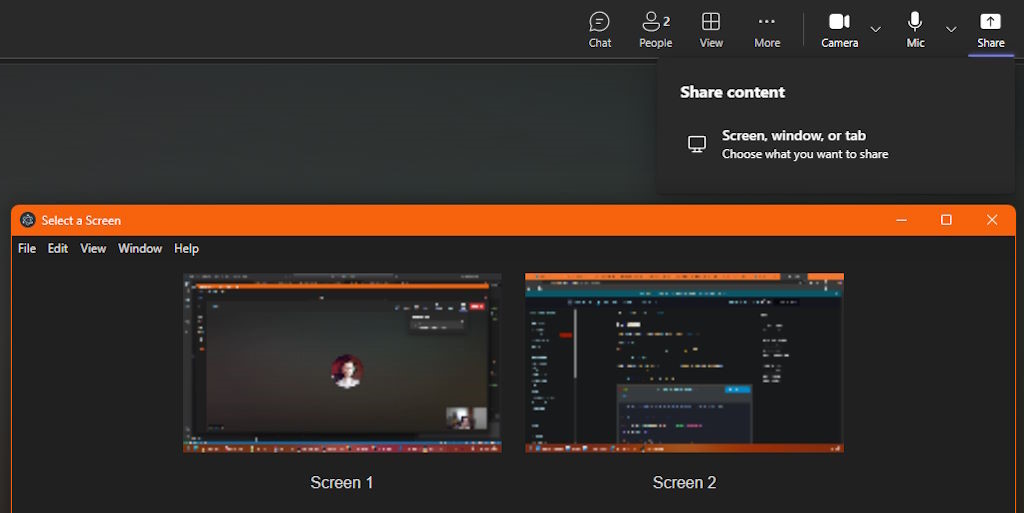
Task: Open the View menu in Select a Screen
Action: click(x=93, y=249)
